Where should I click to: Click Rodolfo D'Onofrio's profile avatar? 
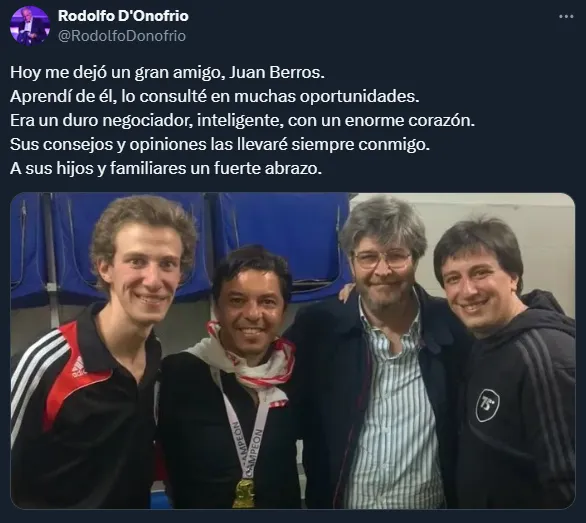30,26
